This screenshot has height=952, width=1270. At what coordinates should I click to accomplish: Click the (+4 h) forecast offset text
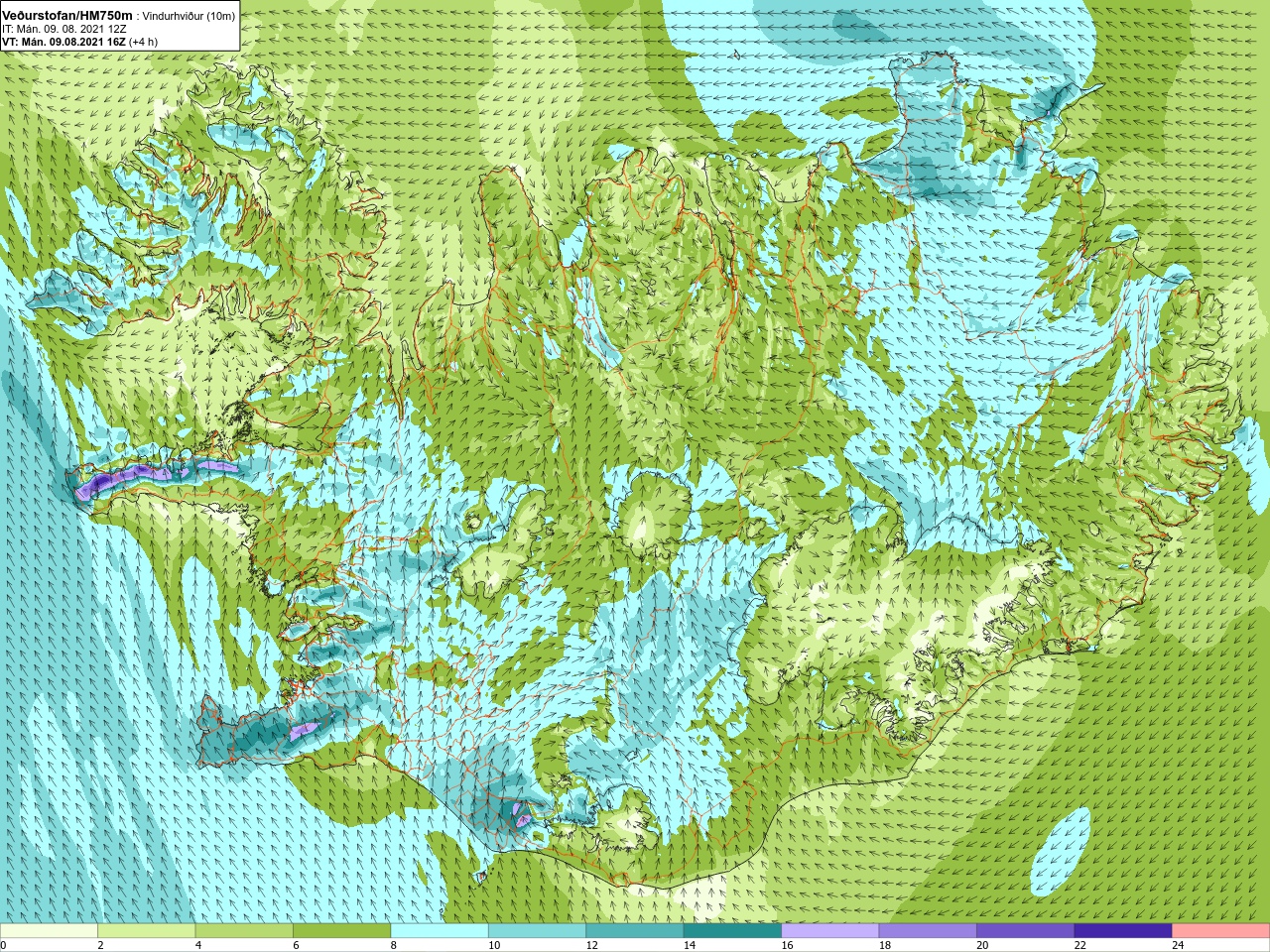[x=143, y=42]
